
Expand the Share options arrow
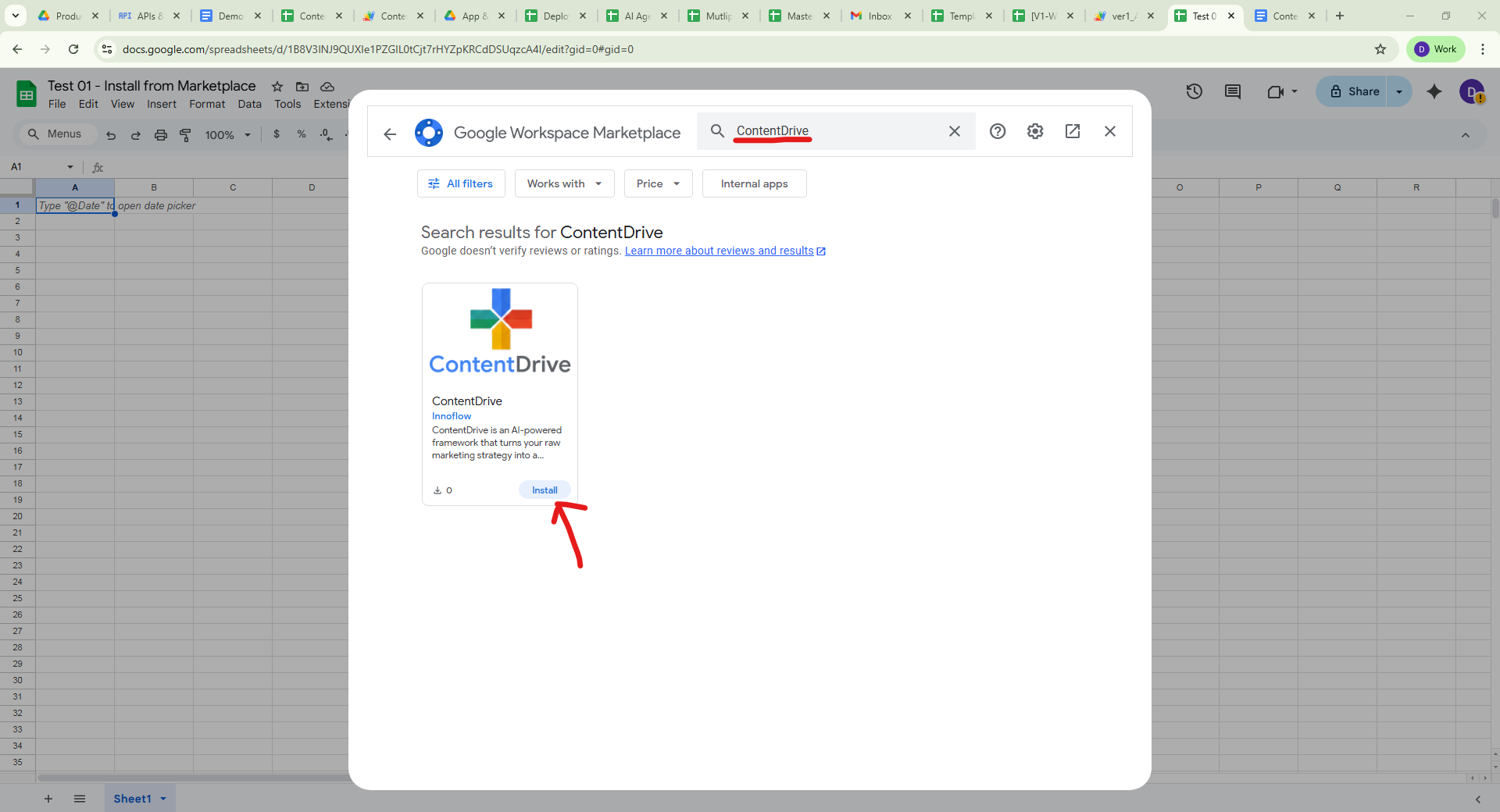coord(1399,91)
